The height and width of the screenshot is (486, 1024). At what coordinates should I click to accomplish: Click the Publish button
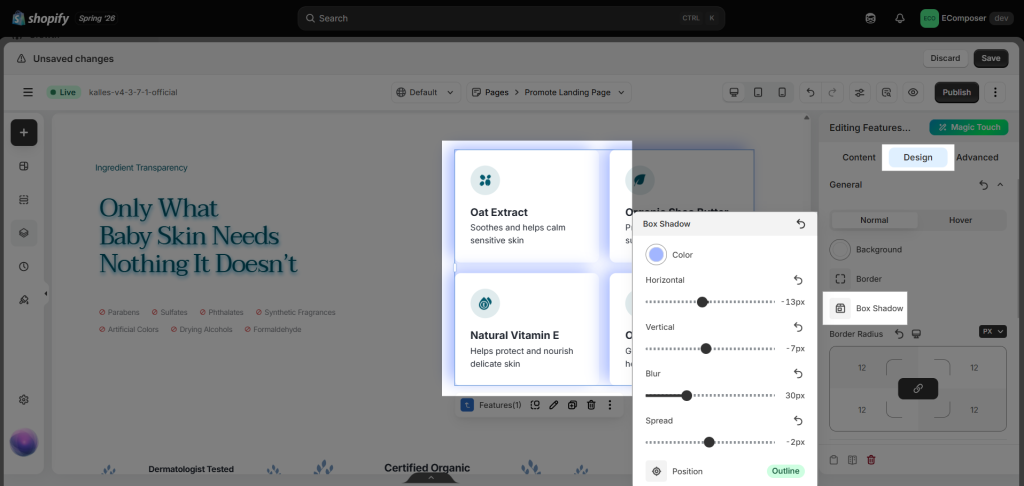click(x=957, y=92)
